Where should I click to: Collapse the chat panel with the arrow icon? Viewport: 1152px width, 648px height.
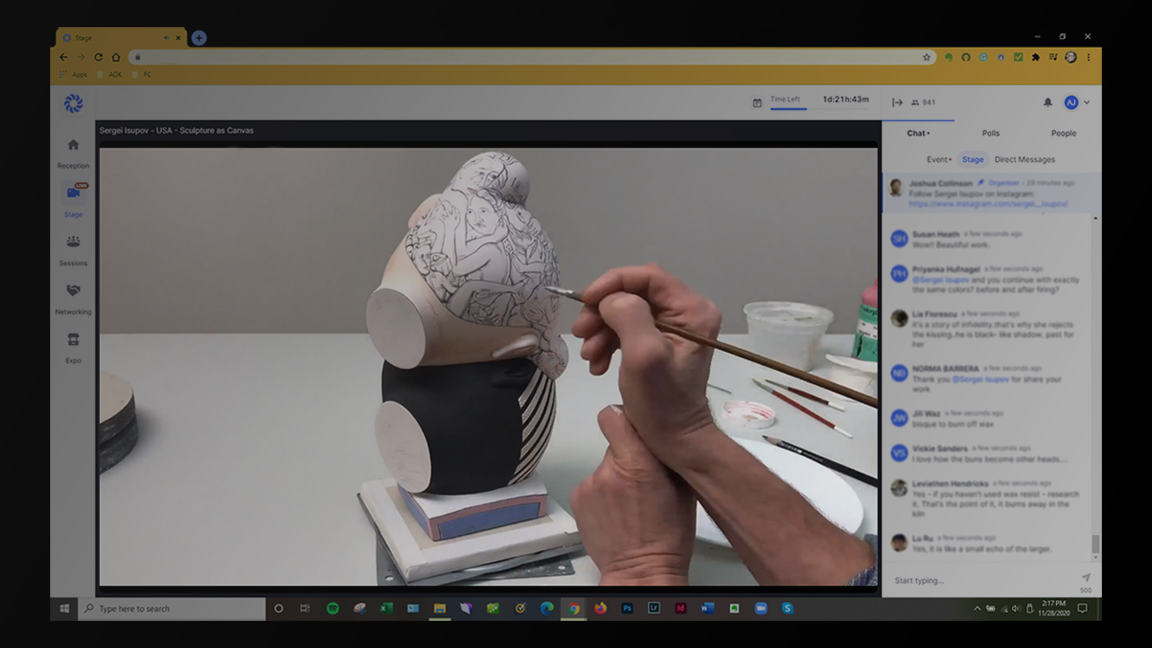point(897,103)
